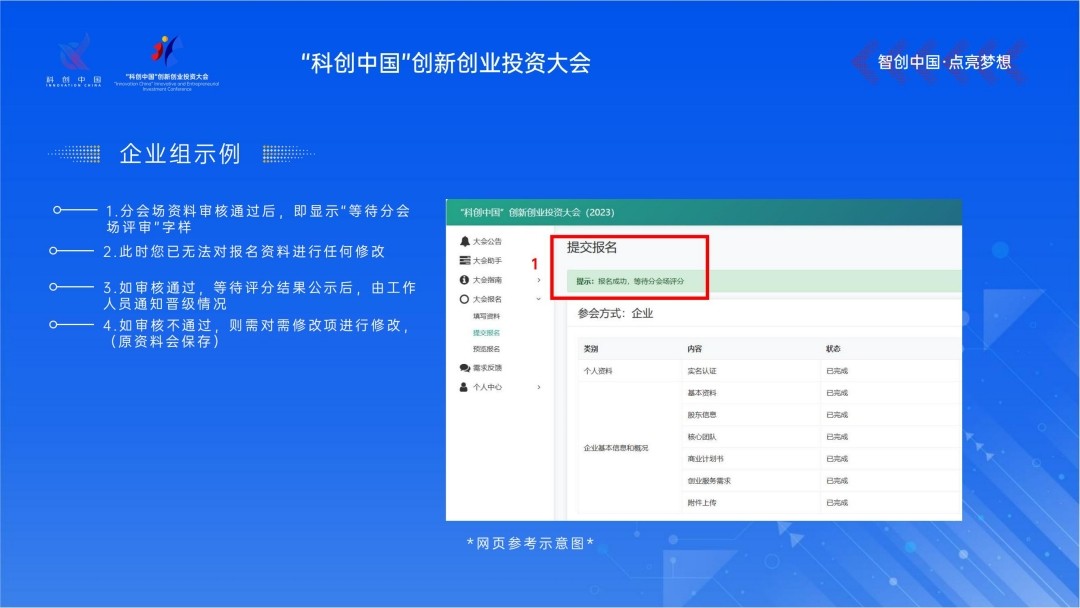Screen dimensions: 1080x608
Task: Open 填写资料 in the sidebar
Action: 487,316
